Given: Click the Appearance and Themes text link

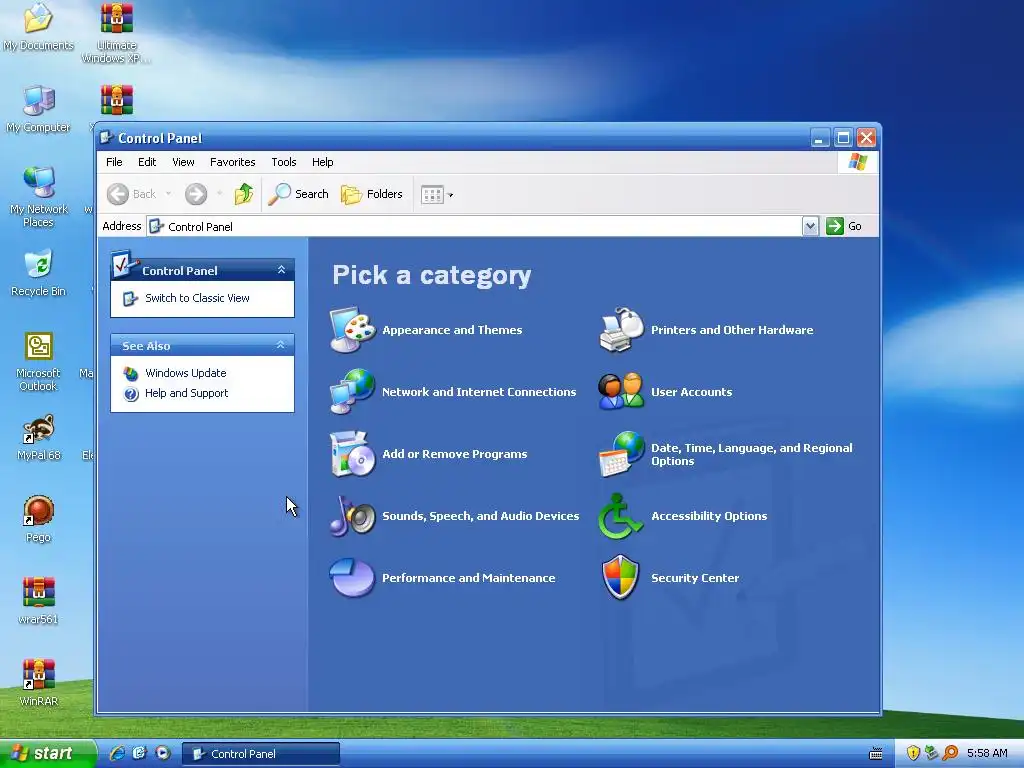Looking at the screenshot, I should point(452,330).
